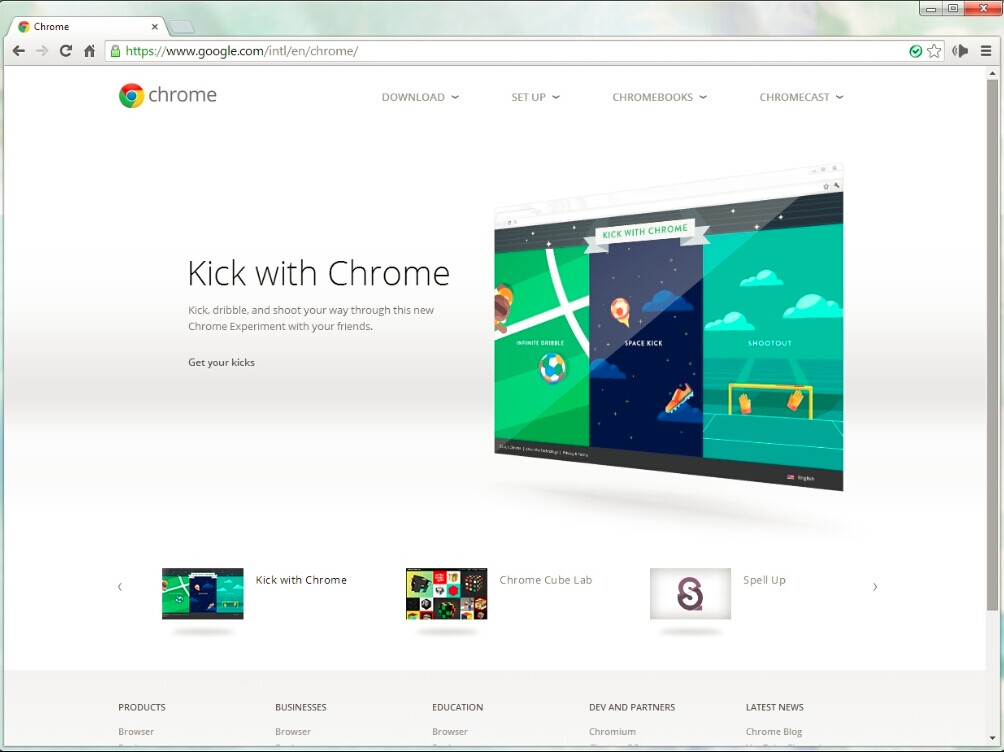The image size is (1004, 752).
Task: Open the Chrome Blog link in the footer
Action: pos(773,731)
